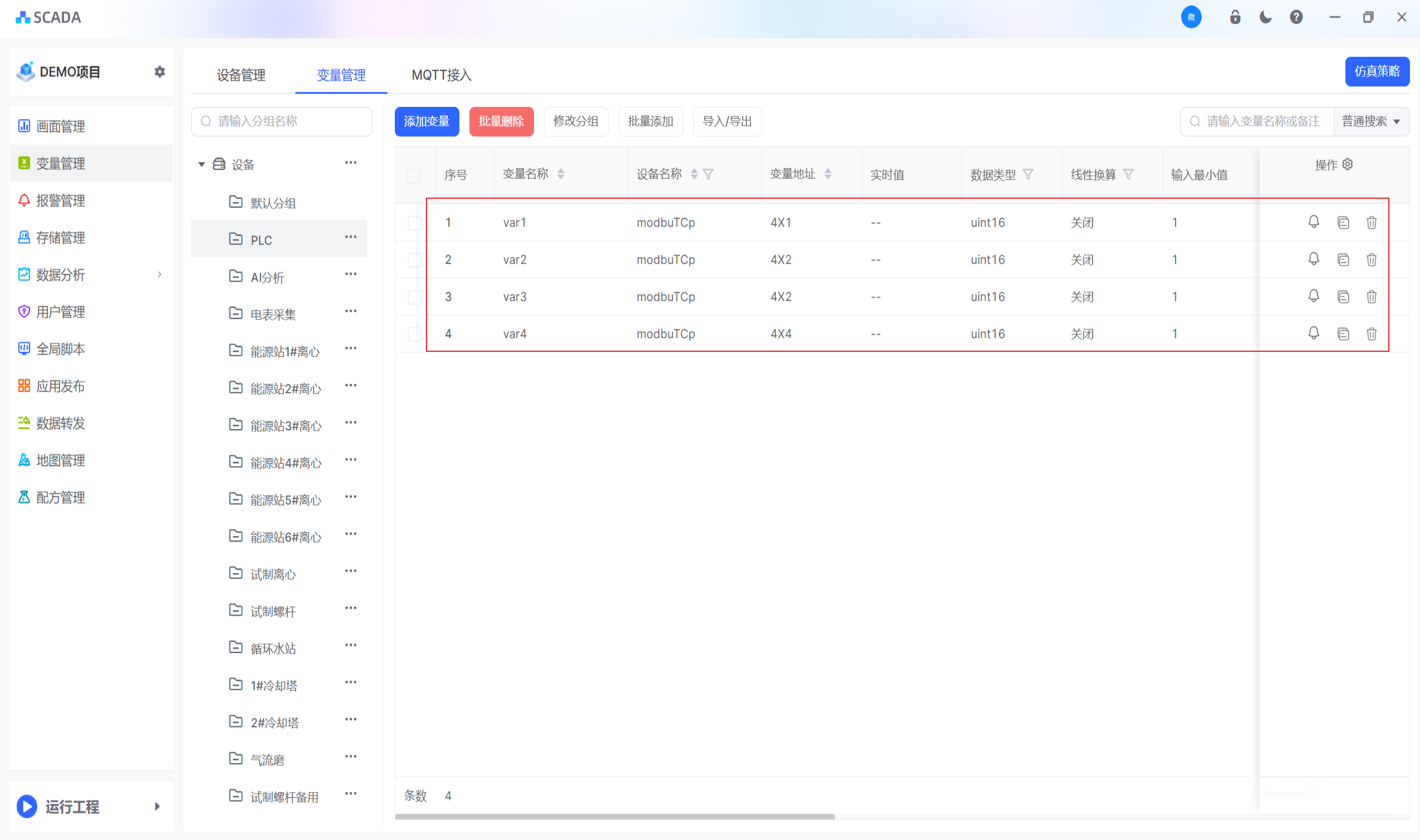Toggle dark mode moon icon

(x=1265, y=17)
